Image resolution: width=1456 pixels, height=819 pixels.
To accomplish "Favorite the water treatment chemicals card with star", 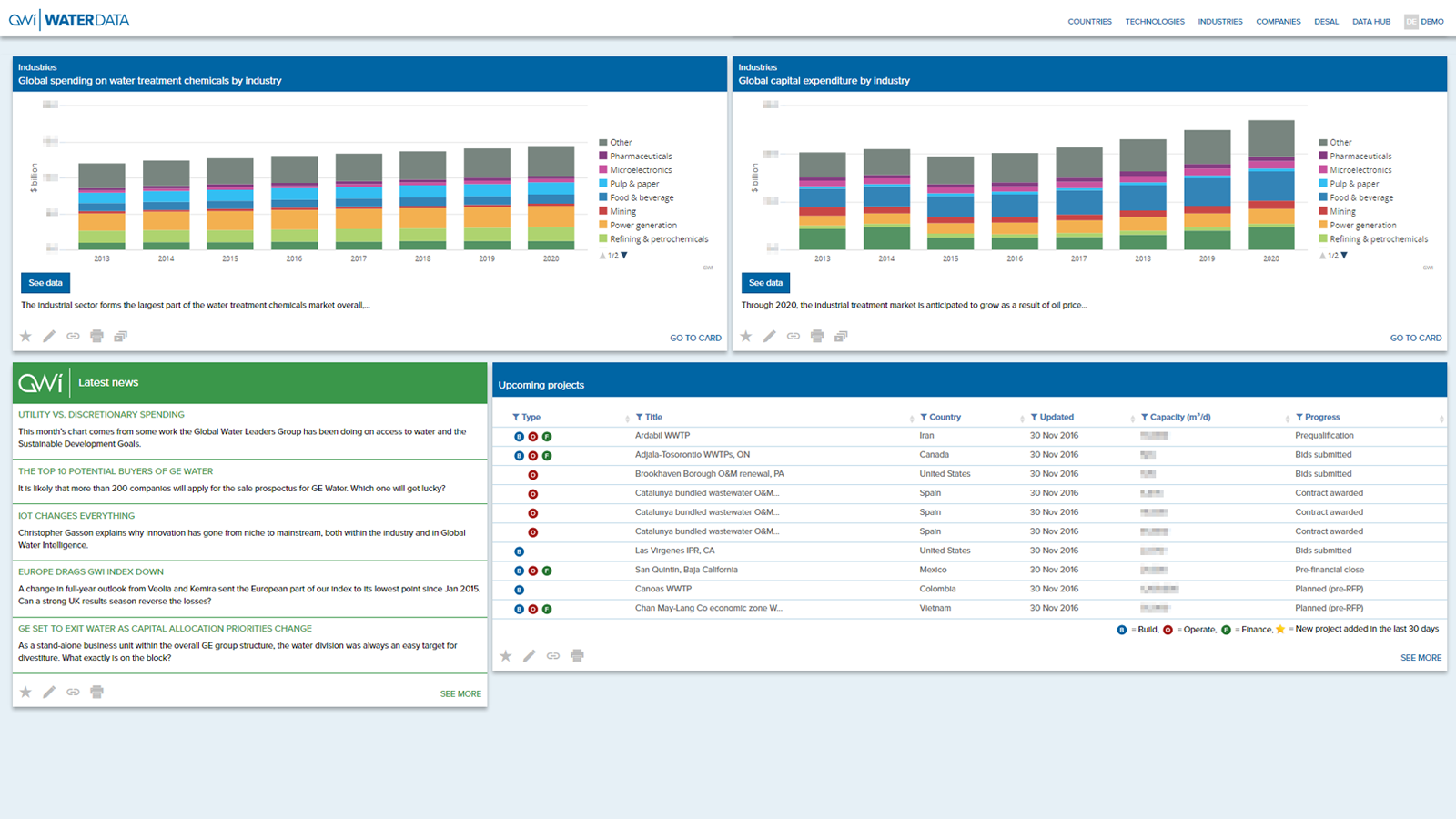I will tap(25, 337).
